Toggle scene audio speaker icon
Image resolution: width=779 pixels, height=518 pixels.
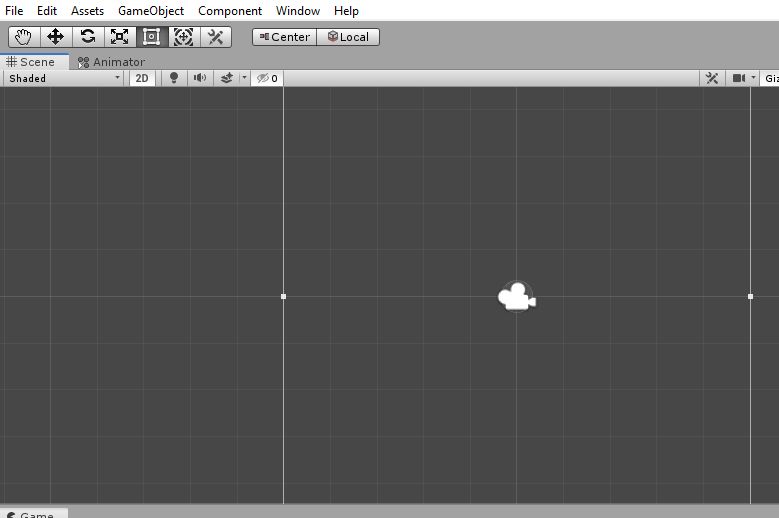(x=200, y=78)
